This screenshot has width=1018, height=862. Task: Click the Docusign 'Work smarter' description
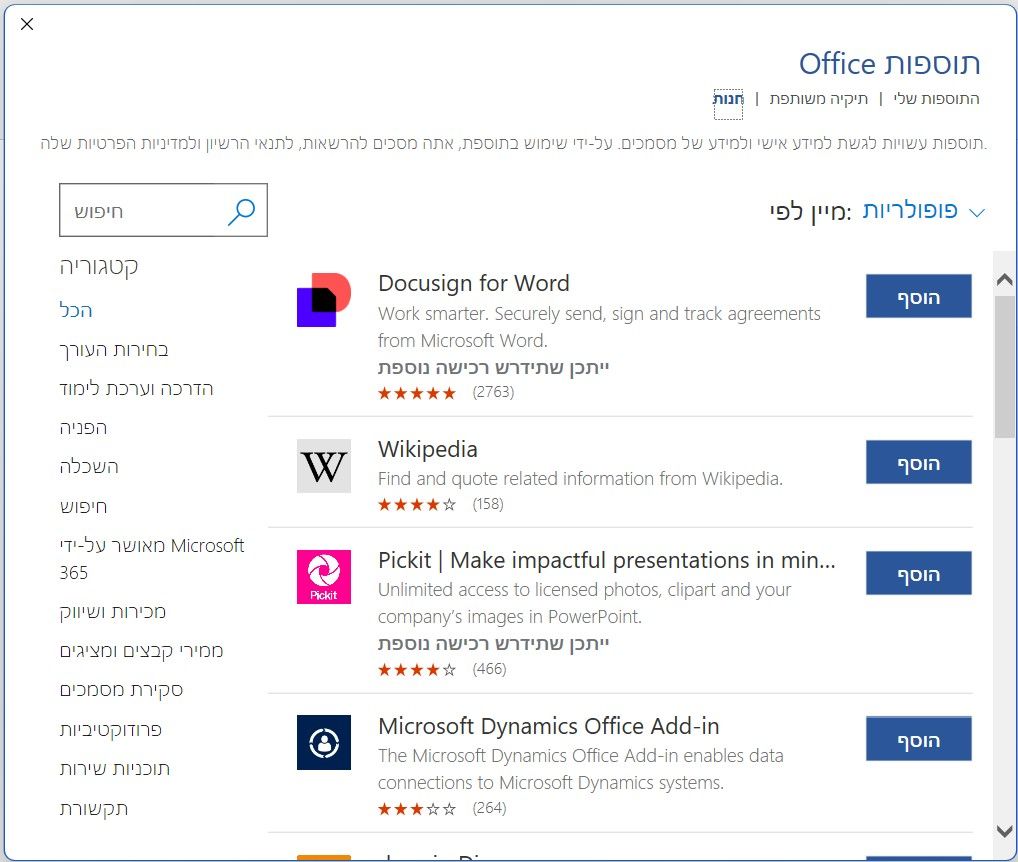[599, 327]
